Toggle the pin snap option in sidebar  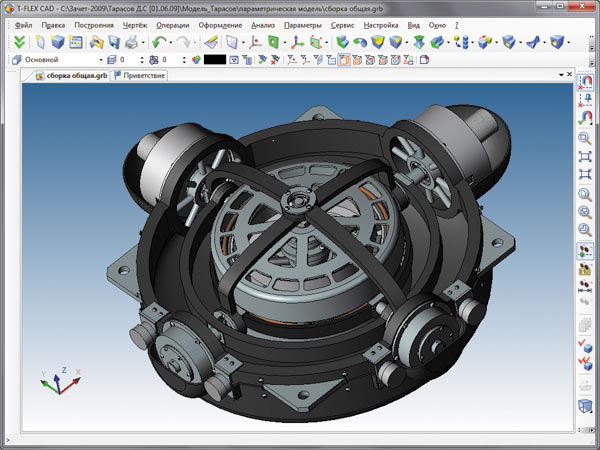pyautogui.click(x=585, y=100)
